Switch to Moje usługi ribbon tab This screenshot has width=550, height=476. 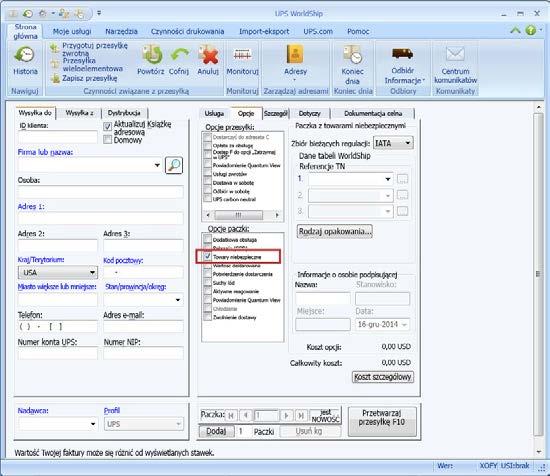[72, 31]
